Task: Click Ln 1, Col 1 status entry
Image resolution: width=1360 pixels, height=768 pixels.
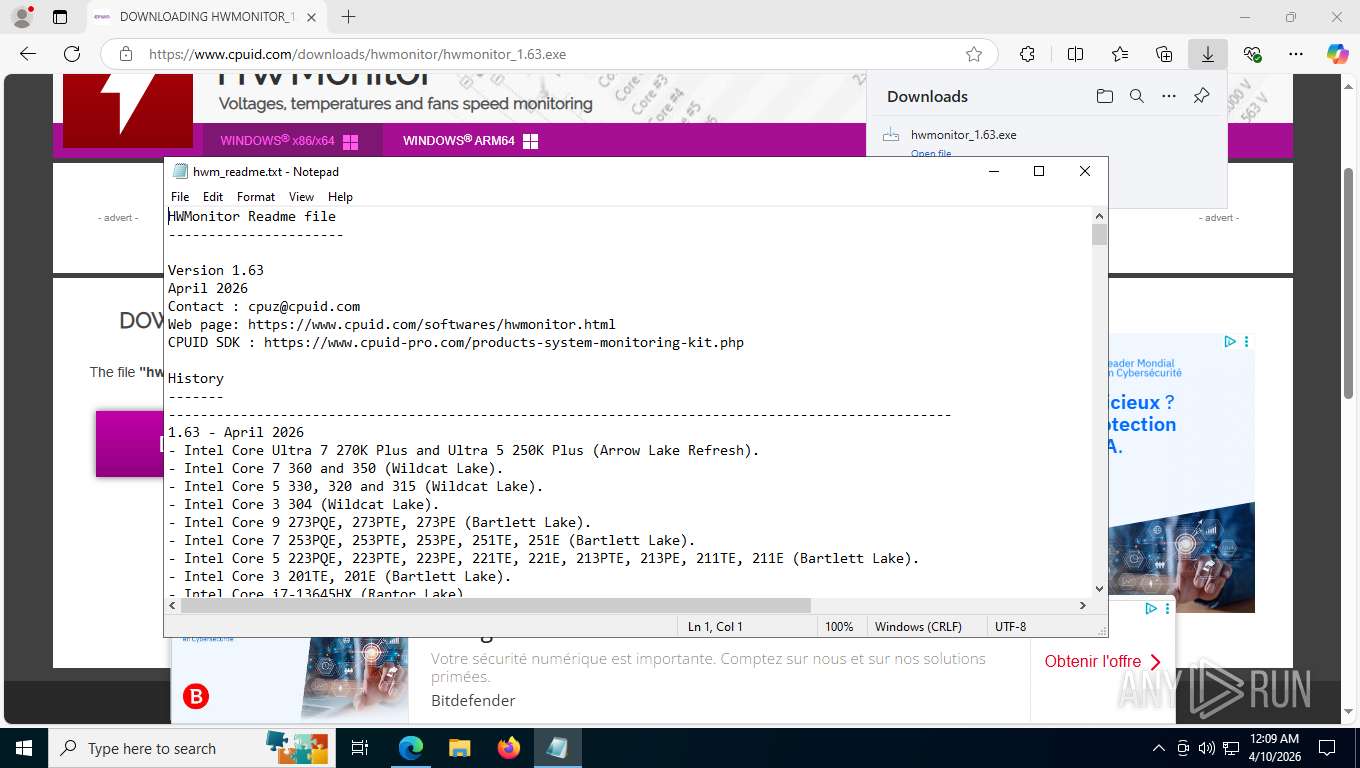Action: pyautogui.click(x=716, y=627)
